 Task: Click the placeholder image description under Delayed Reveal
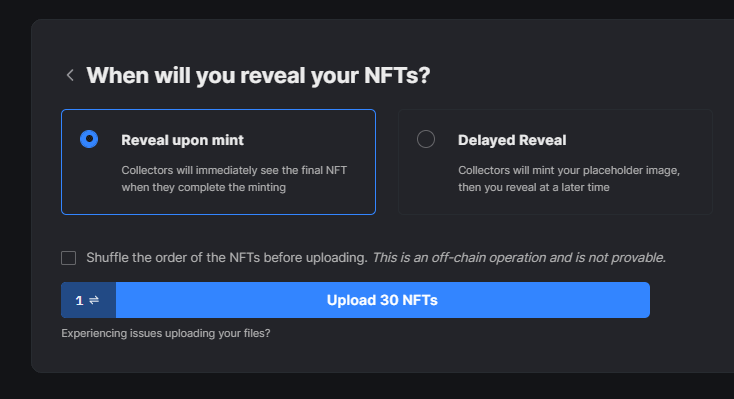(569, 178)
